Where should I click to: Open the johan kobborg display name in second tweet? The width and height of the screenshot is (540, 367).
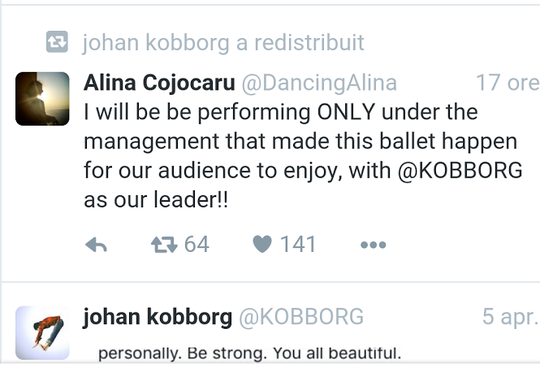(157, 317)
